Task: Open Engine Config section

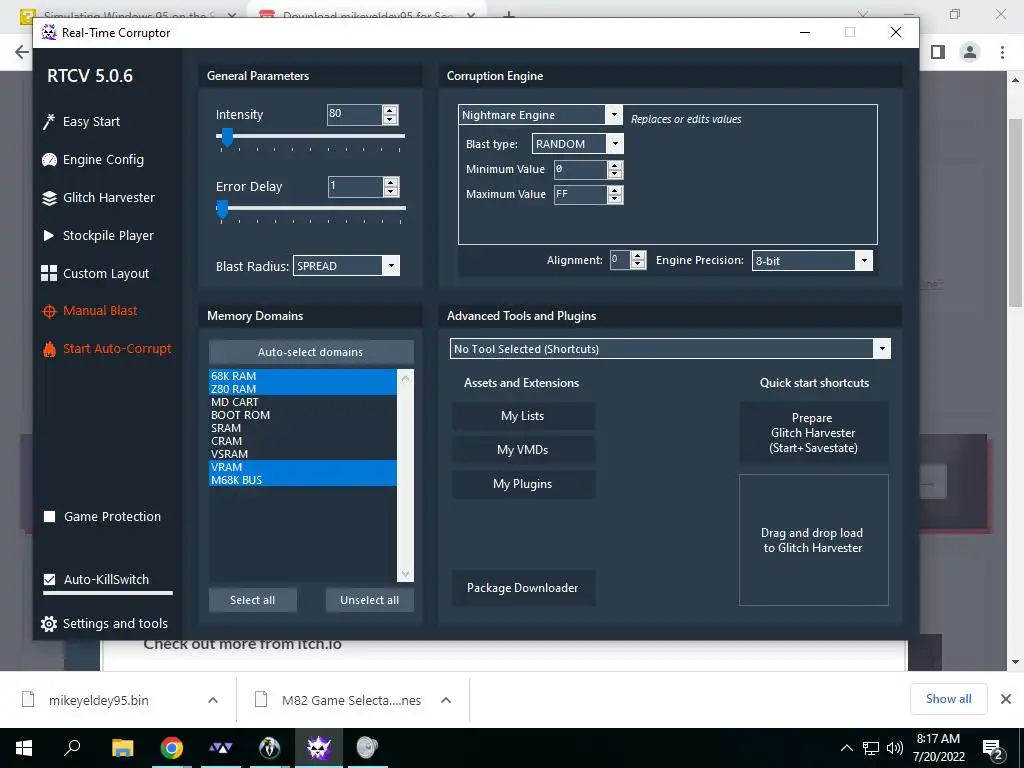Action: [103, 160]
